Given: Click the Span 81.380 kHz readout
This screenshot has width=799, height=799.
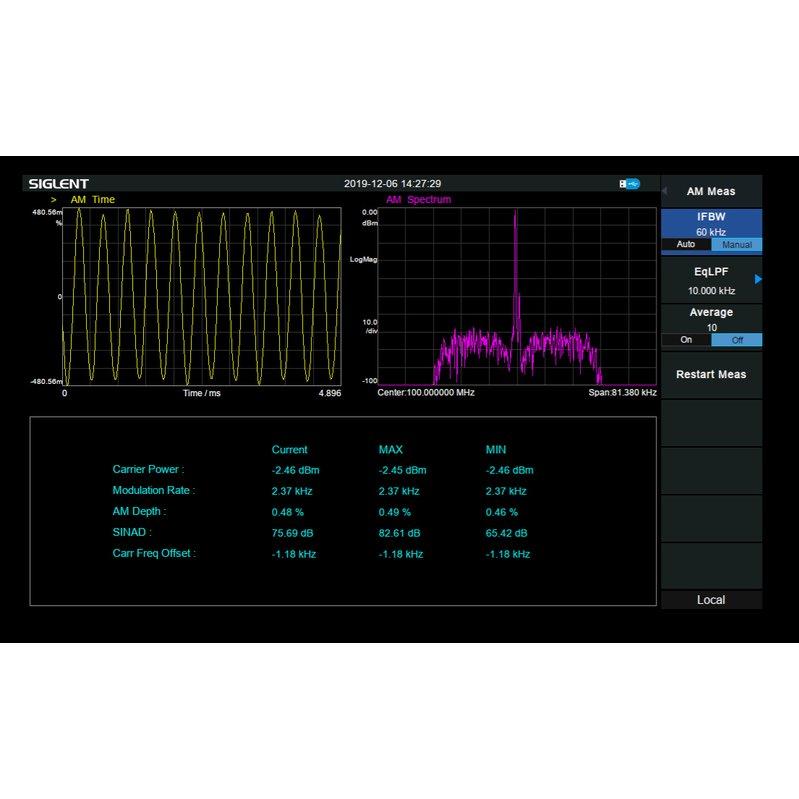Looking at the screenshot, I should pyautogui.click(x=622, y=393).
